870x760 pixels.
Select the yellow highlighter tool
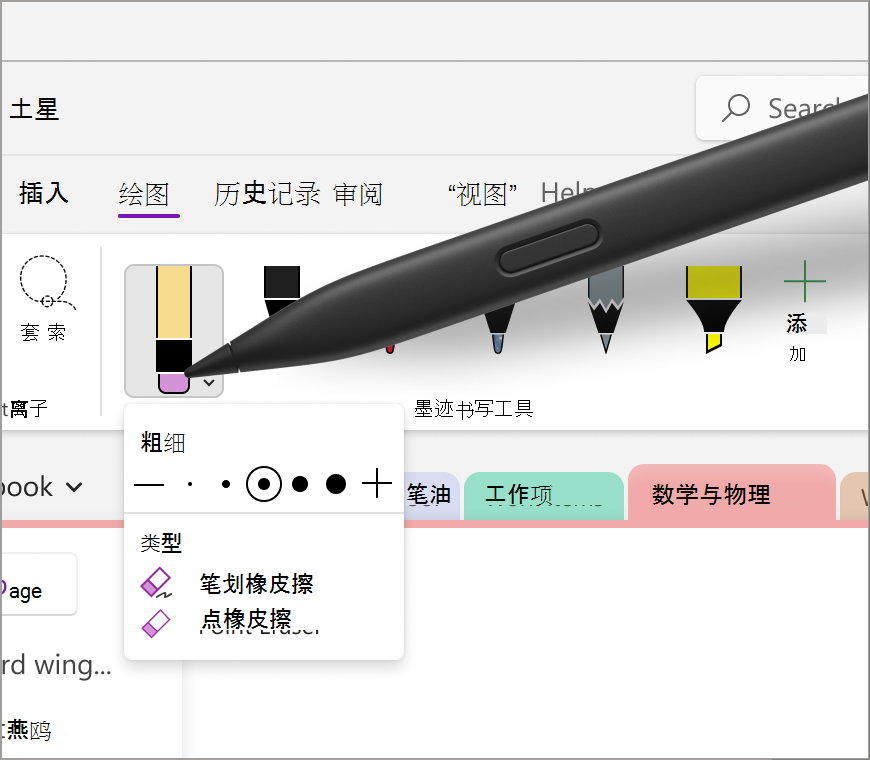(x=714, y=309)
